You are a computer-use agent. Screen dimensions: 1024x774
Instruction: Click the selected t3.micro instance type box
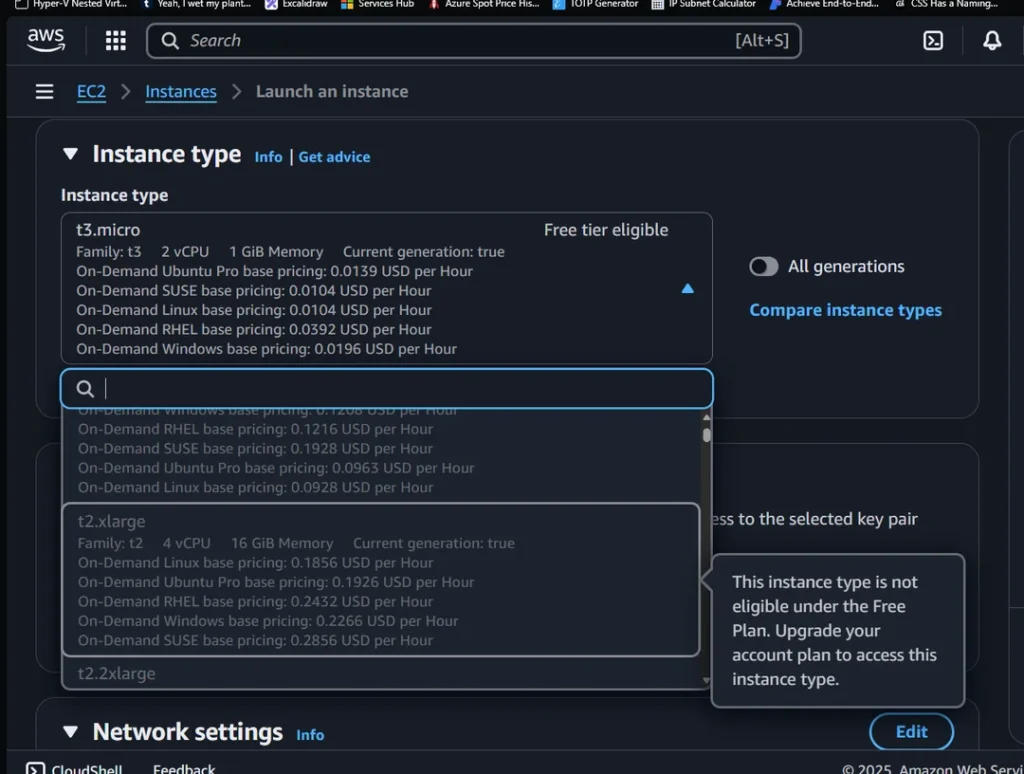tap(387, 288)
